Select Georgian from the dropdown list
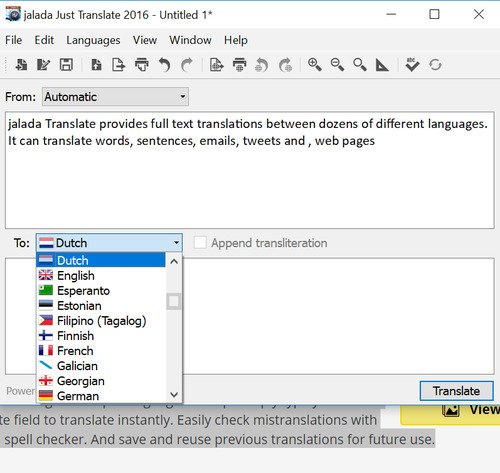 [x=101, y=381]
